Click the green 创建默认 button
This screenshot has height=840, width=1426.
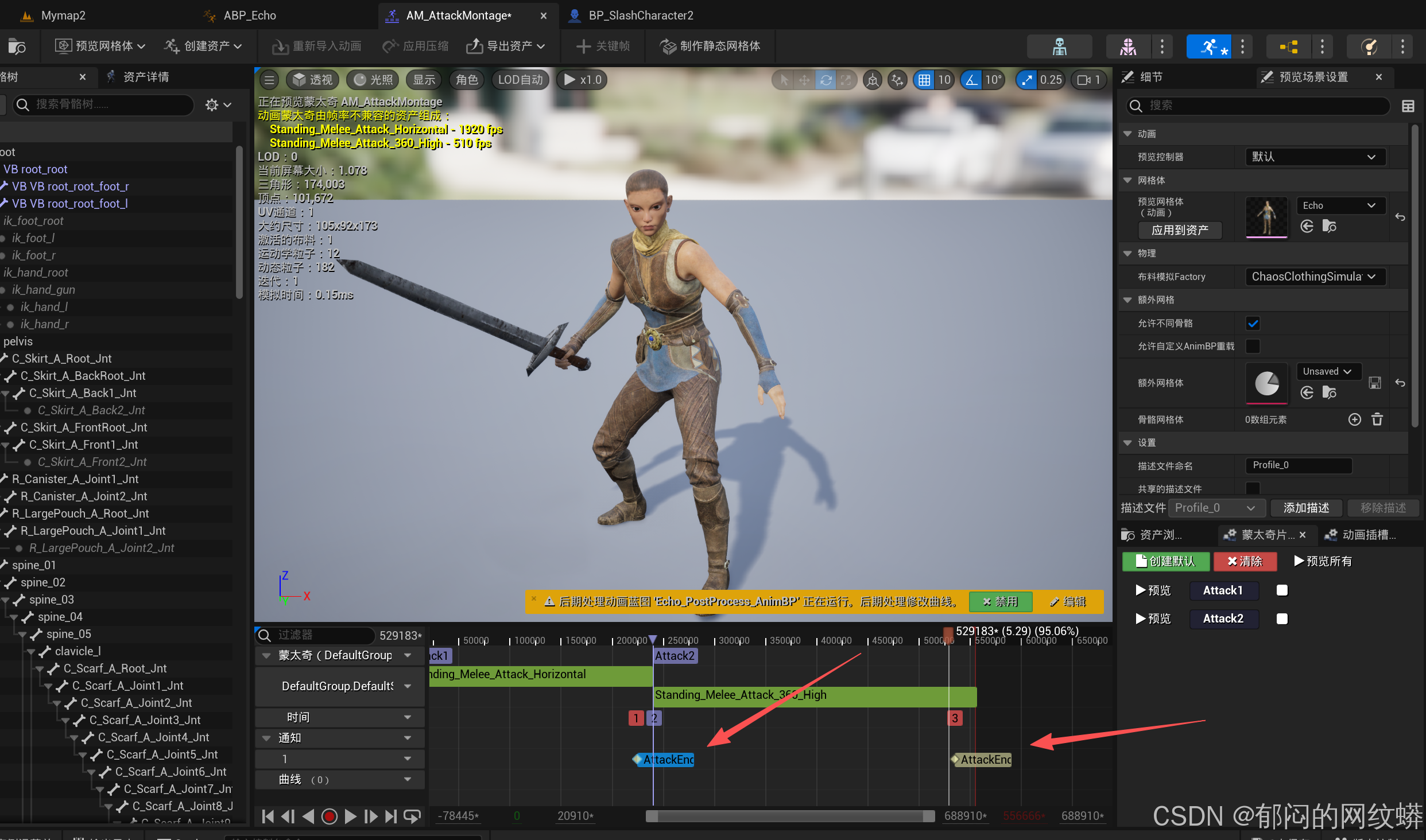coord(1165,561)
